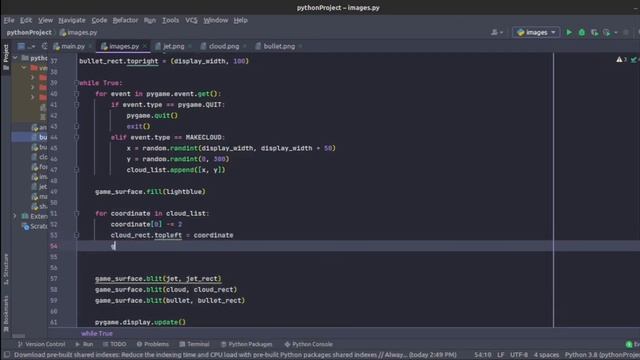The width and height of the screenshot is (640, 360).
Task: Click pythonProject breadcrumb in navigation bar
Action: 29,32
